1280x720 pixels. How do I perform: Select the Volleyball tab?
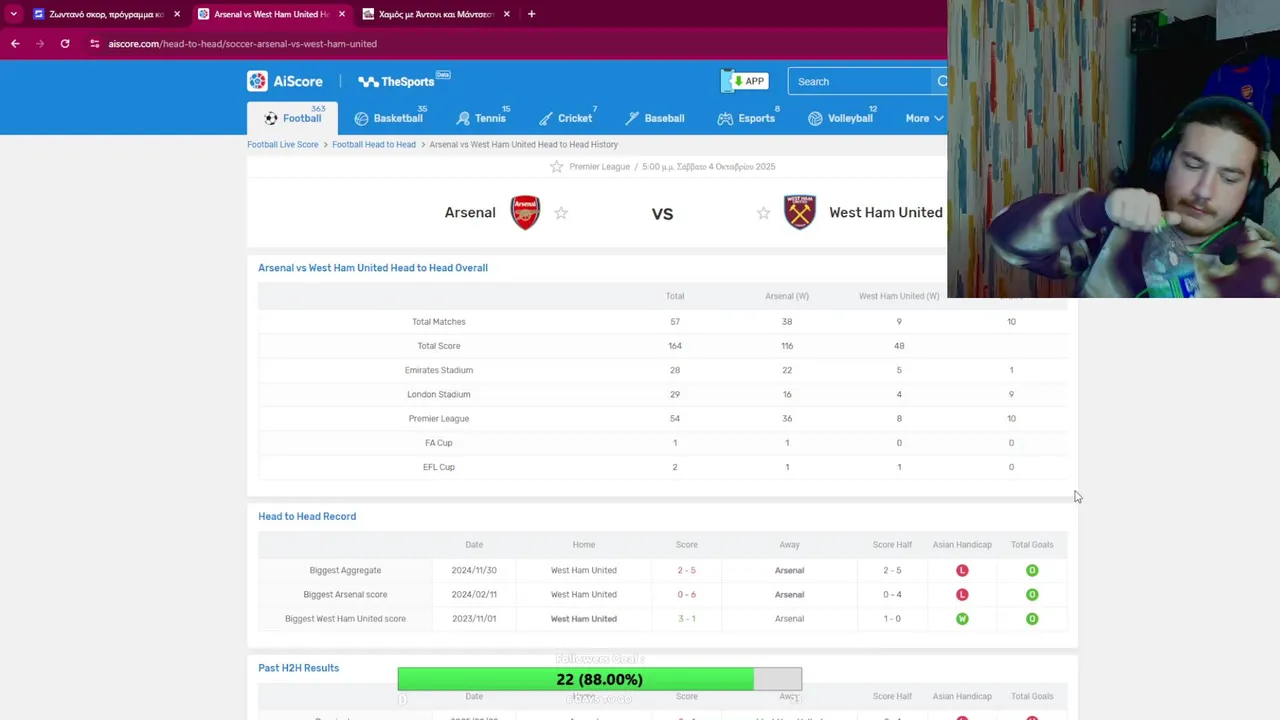pyautogui.click(x=840, y=118)
